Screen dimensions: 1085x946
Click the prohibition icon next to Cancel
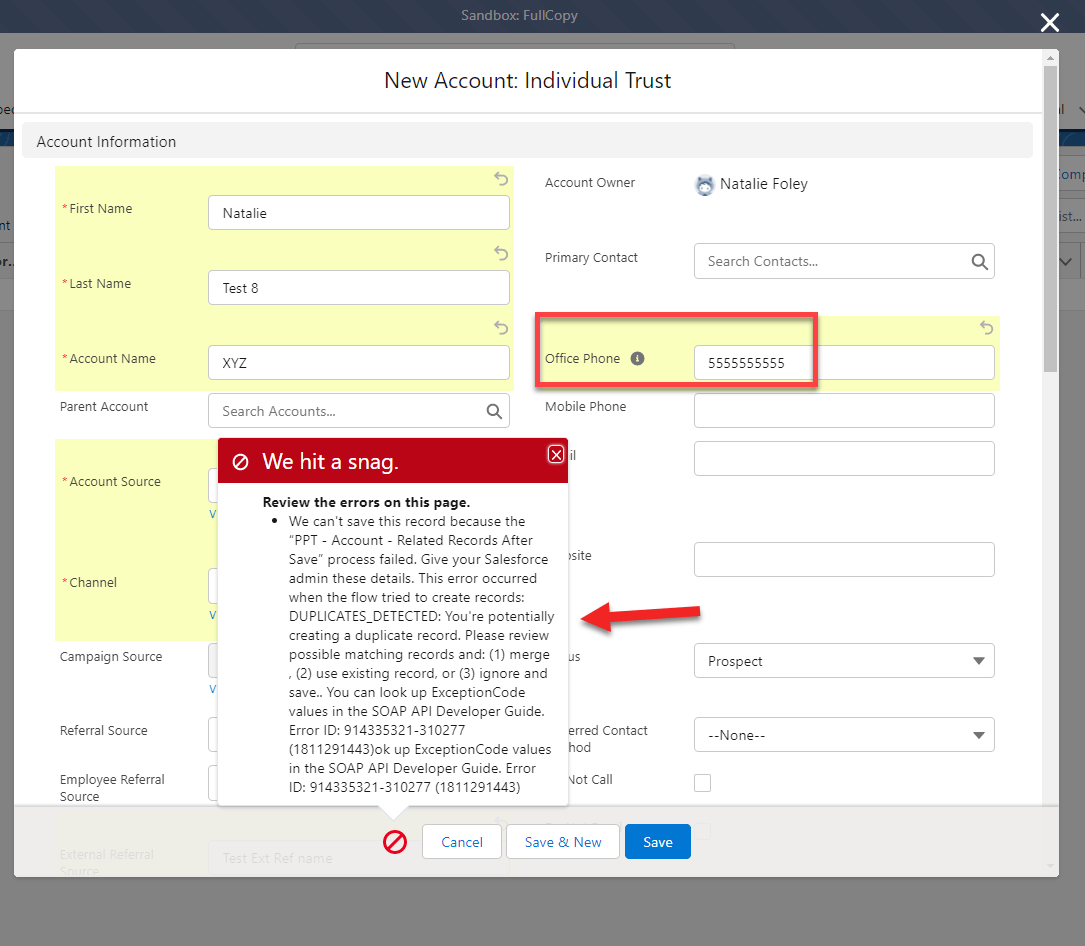click(x=395, y=842)
